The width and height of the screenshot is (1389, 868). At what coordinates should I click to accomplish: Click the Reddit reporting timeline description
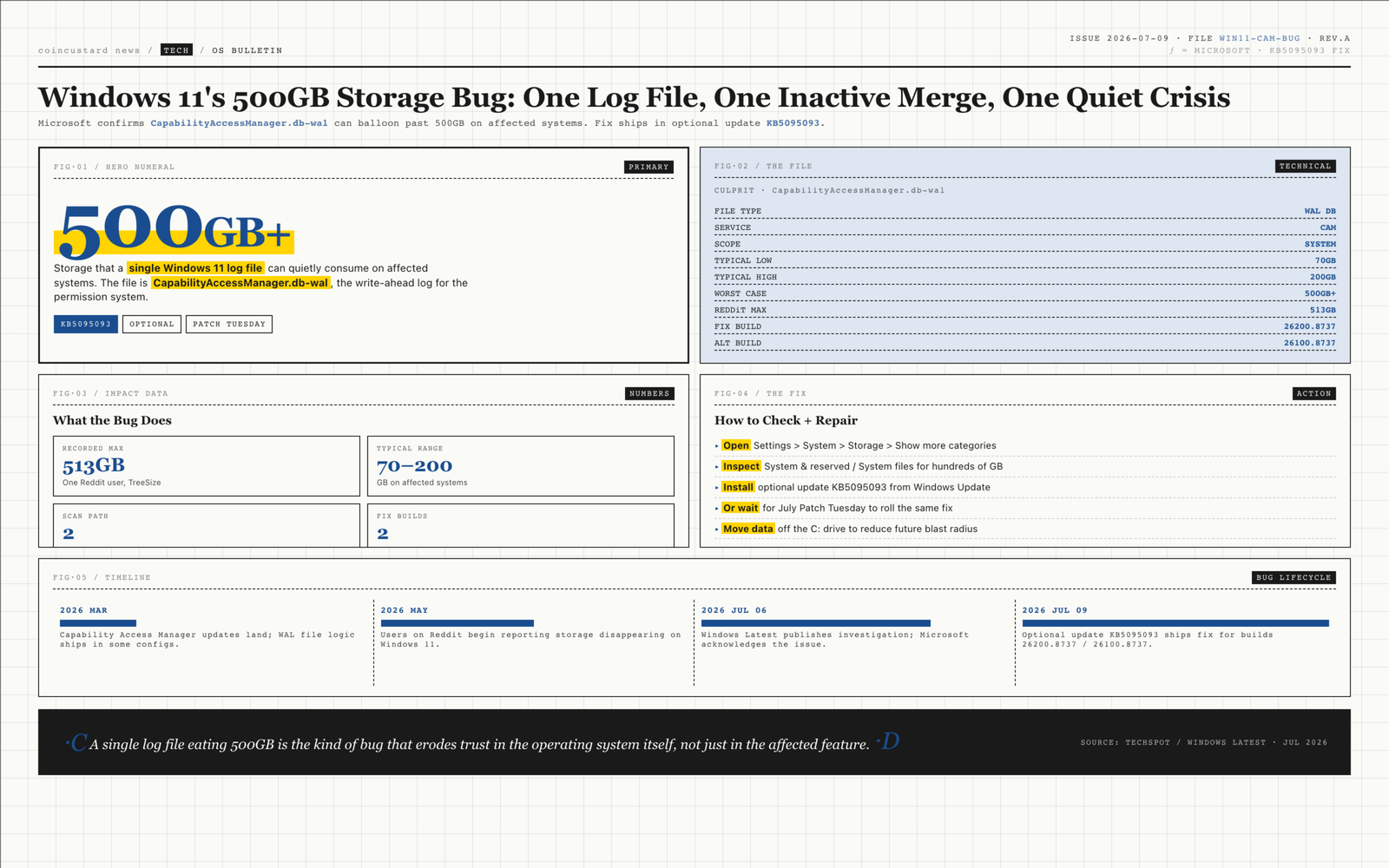click(x=530, y=640)
